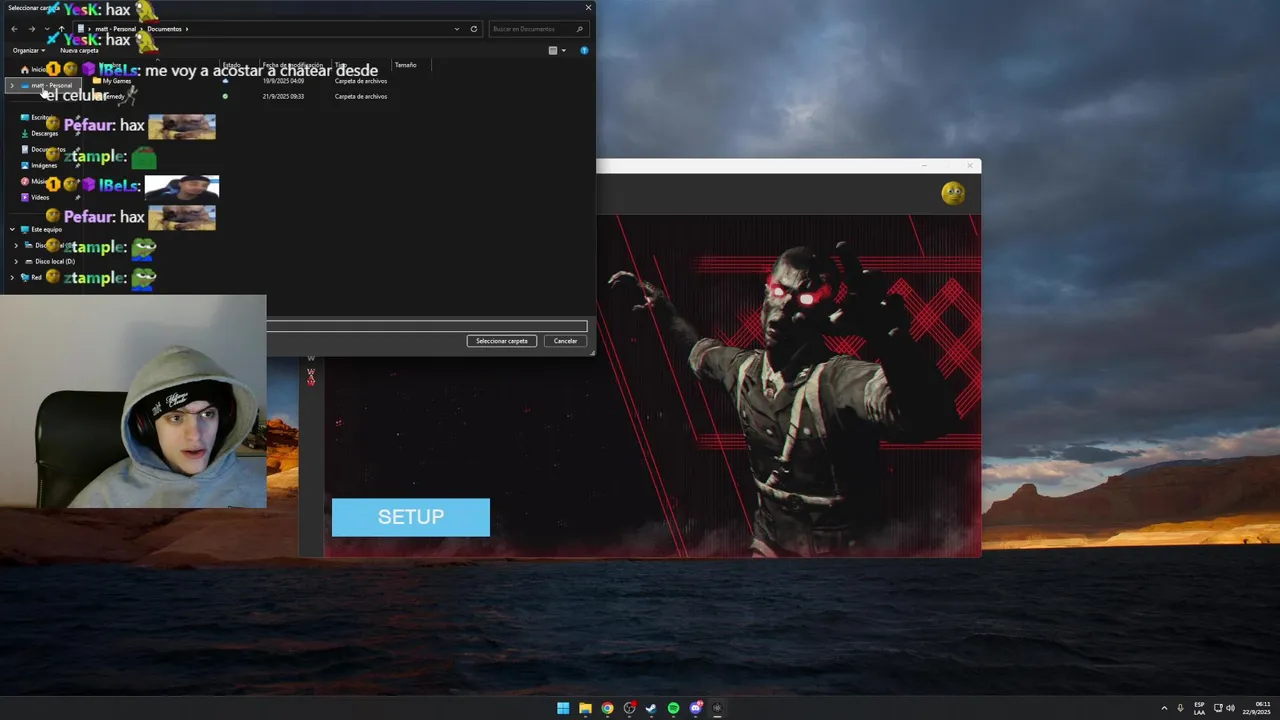
Task: Open Spotify from the taskbar
Action: tap(673, 708)
